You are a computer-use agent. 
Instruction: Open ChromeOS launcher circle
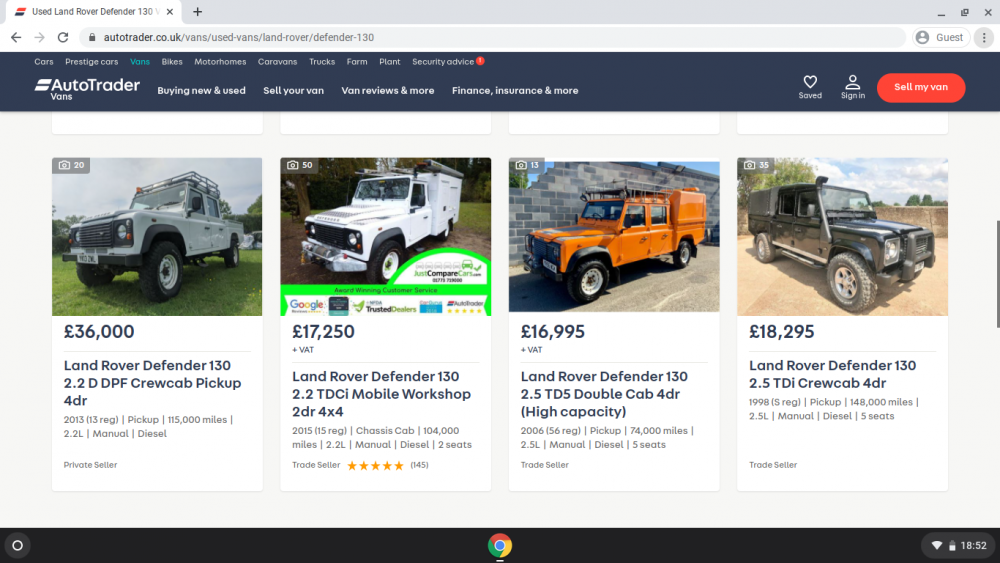point(18,546)
